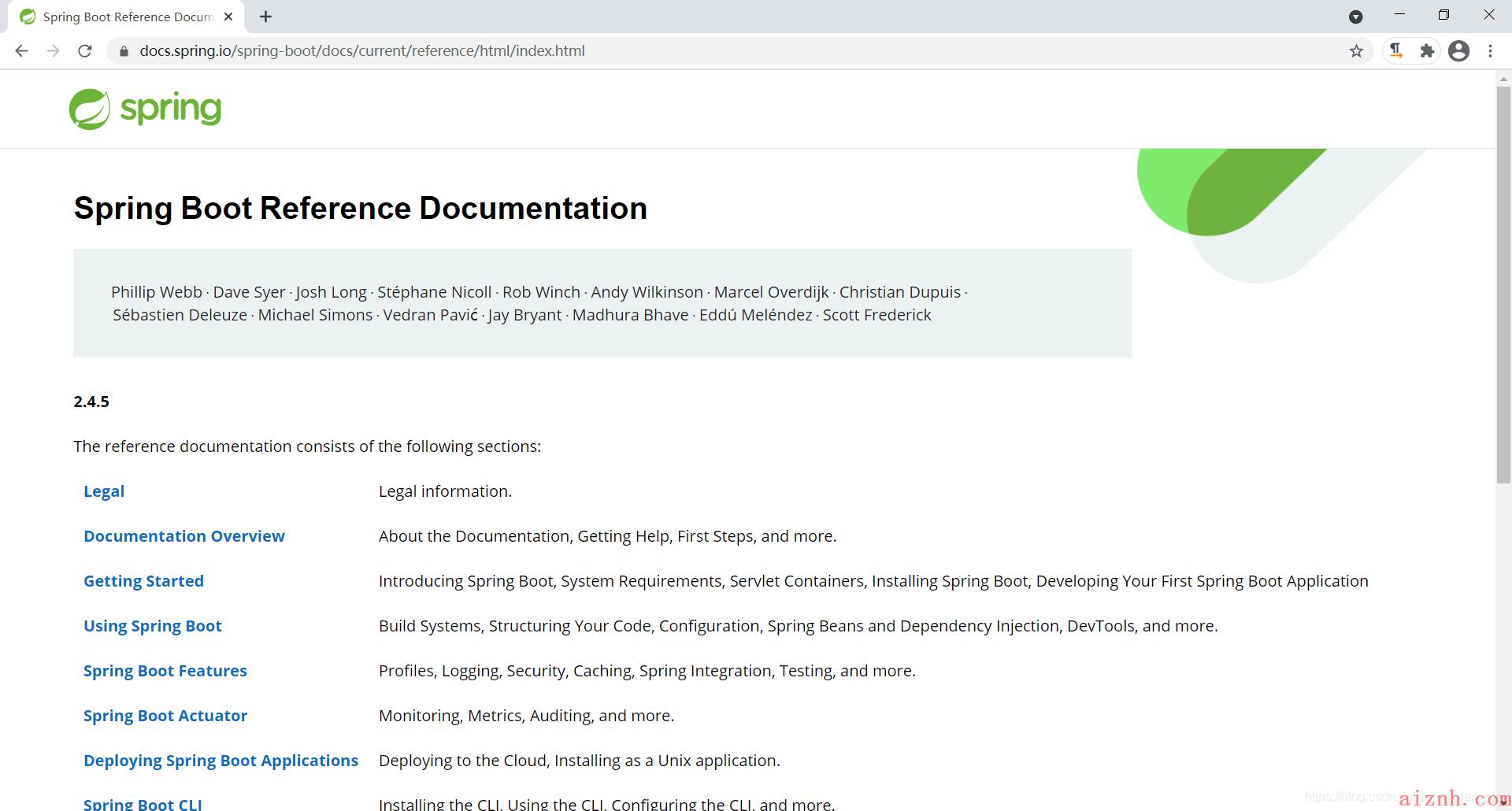Screen dimensions: 1512x811
Task: Click author name Scott Frederick
Action: (x=877, y=315)
